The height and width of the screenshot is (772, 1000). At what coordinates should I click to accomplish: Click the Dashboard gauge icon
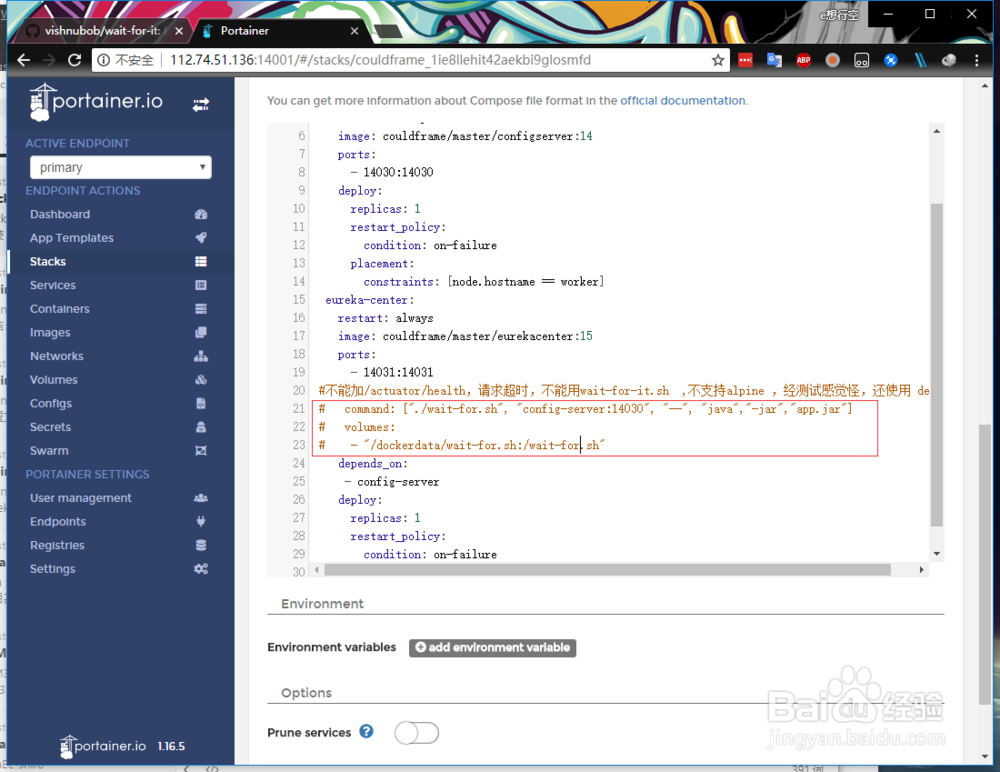[x=201, y=214]
